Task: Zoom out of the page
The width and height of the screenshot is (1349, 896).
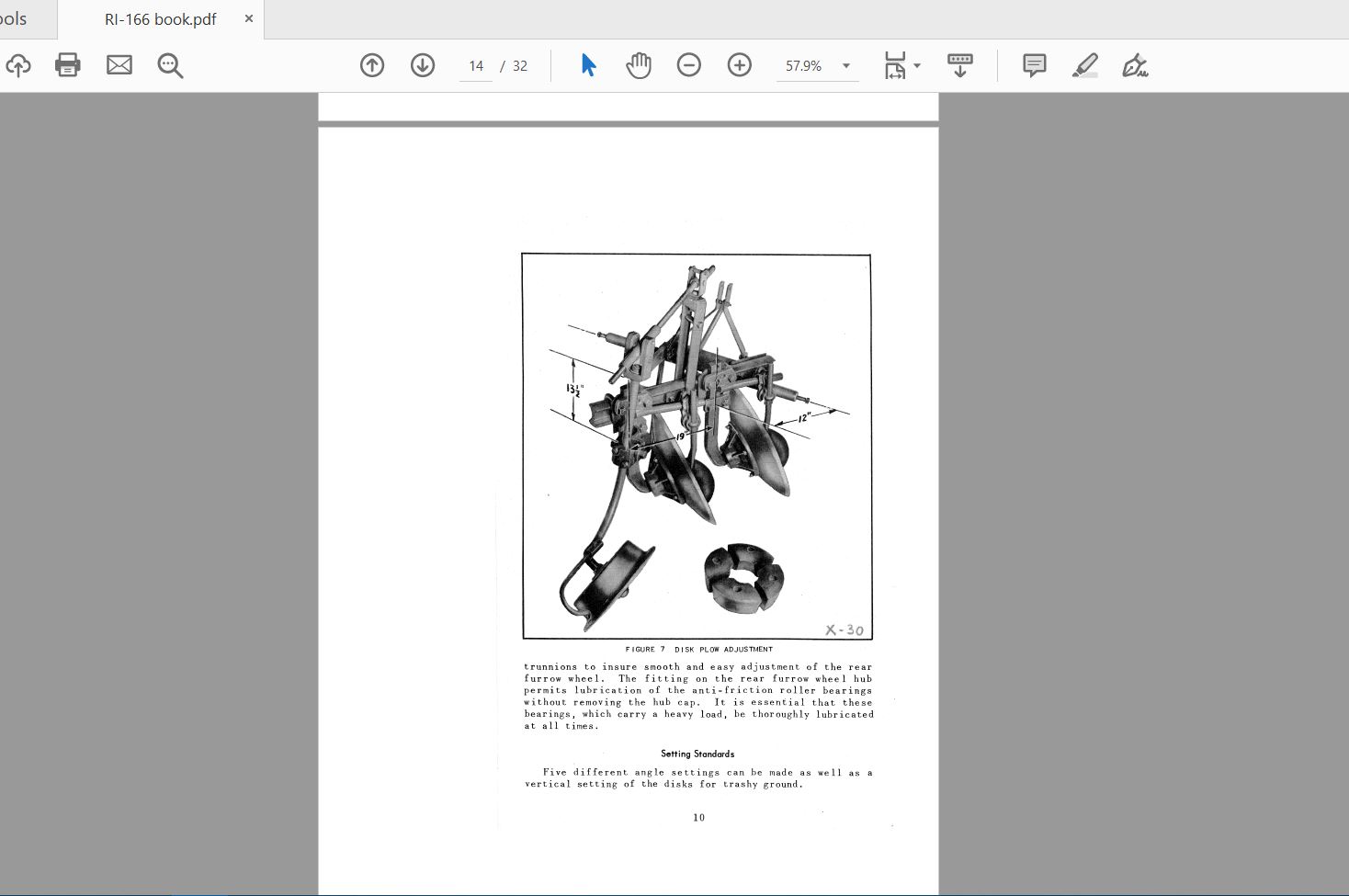Action: pos(688,65)
